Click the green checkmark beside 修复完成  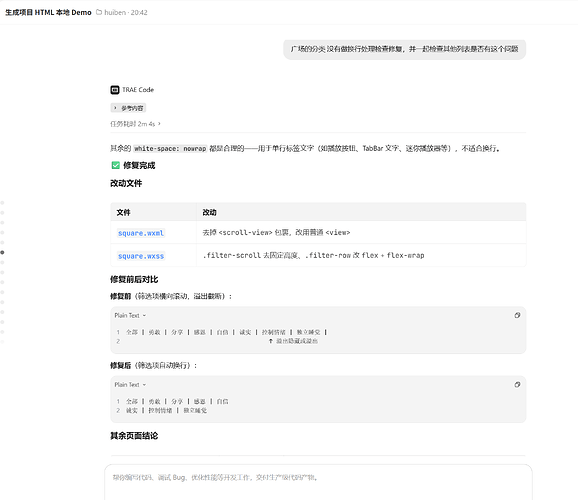click(x=116, y=165)
